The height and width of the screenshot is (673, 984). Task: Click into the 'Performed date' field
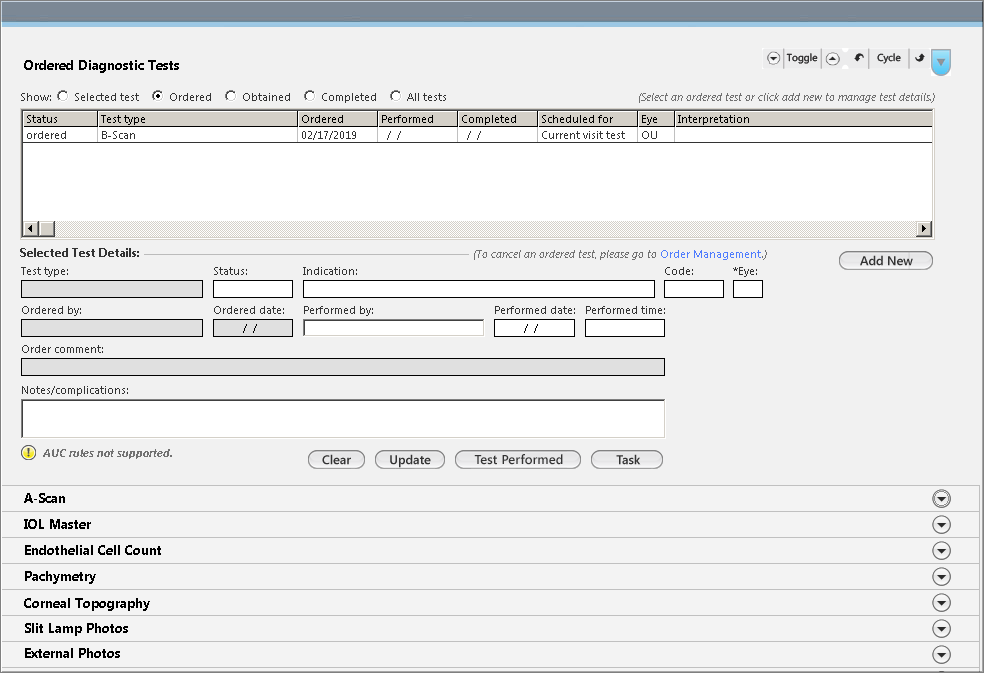[x=534, y=328]
